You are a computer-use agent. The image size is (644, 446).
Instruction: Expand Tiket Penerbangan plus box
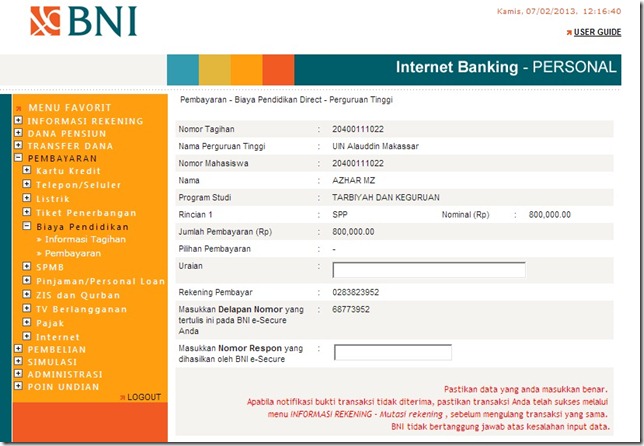[x=27, y=212]
